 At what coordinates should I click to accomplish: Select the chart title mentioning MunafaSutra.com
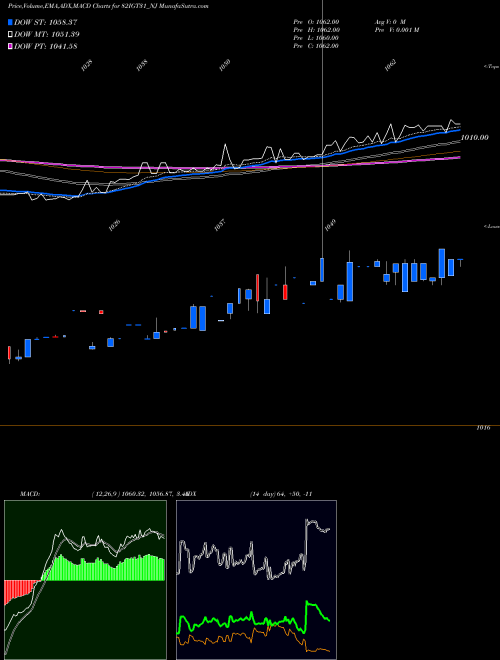click(x=108, y=6)
